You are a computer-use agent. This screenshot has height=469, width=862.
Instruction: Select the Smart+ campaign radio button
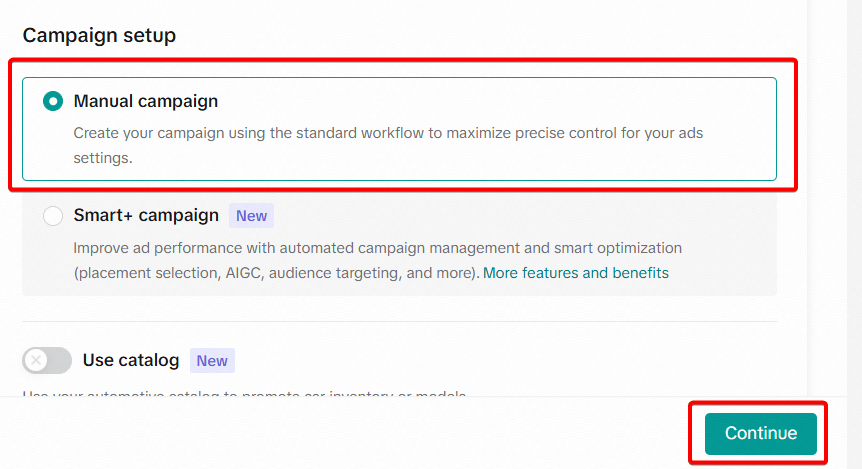pyautogui.click(x=53, y=216)
